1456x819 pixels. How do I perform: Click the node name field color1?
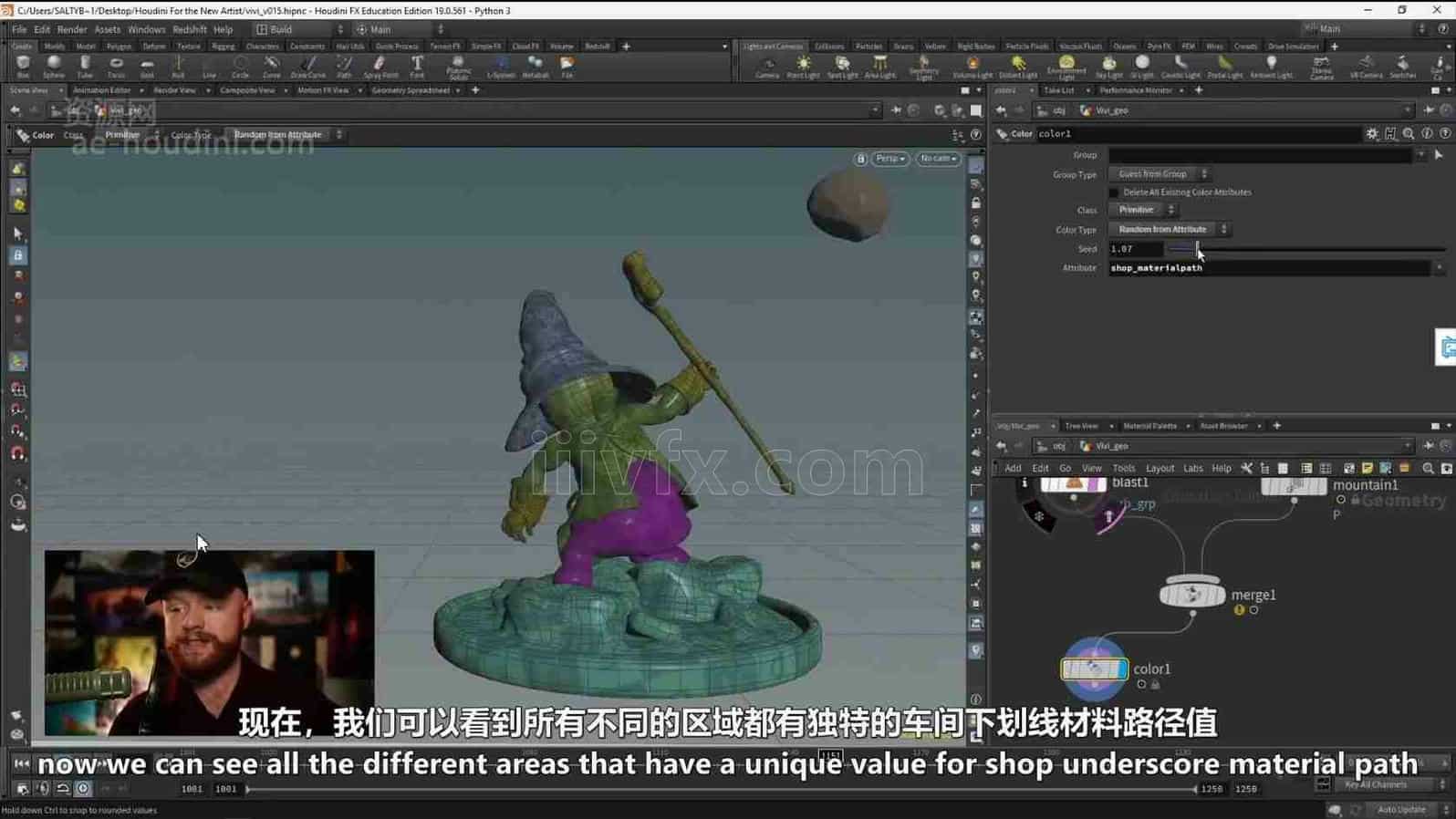(1198, 134)
